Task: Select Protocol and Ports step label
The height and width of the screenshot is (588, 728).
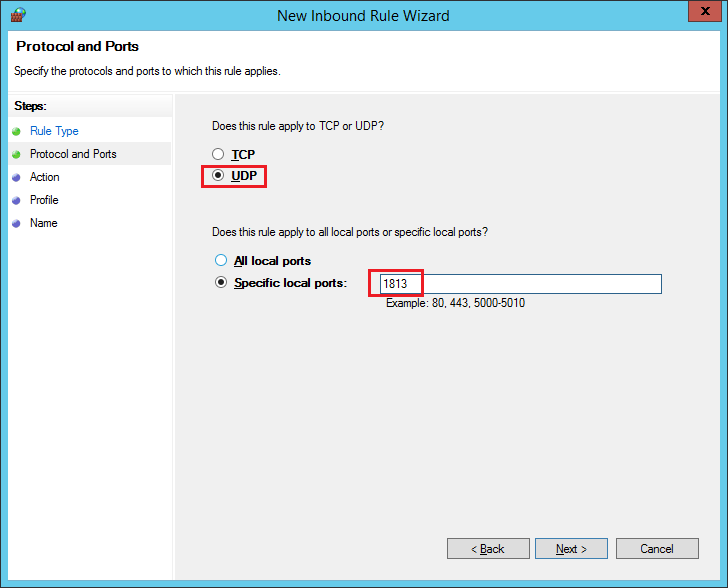Action: (x=73, y=154)
